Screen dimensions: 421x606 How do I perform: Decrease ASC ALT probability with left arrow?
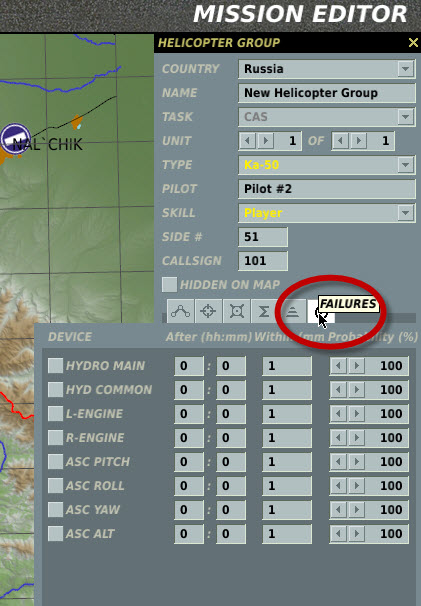tap(339, 533)
